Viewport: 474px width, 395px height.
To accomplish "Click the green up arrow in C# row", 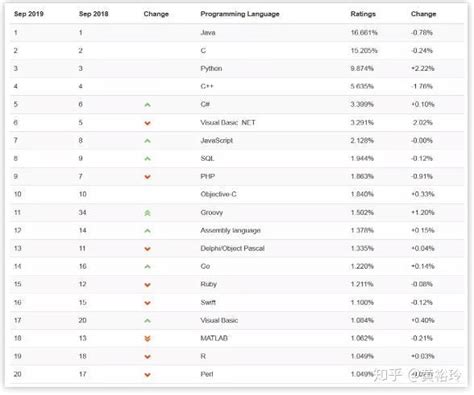I will click(147, 105).
